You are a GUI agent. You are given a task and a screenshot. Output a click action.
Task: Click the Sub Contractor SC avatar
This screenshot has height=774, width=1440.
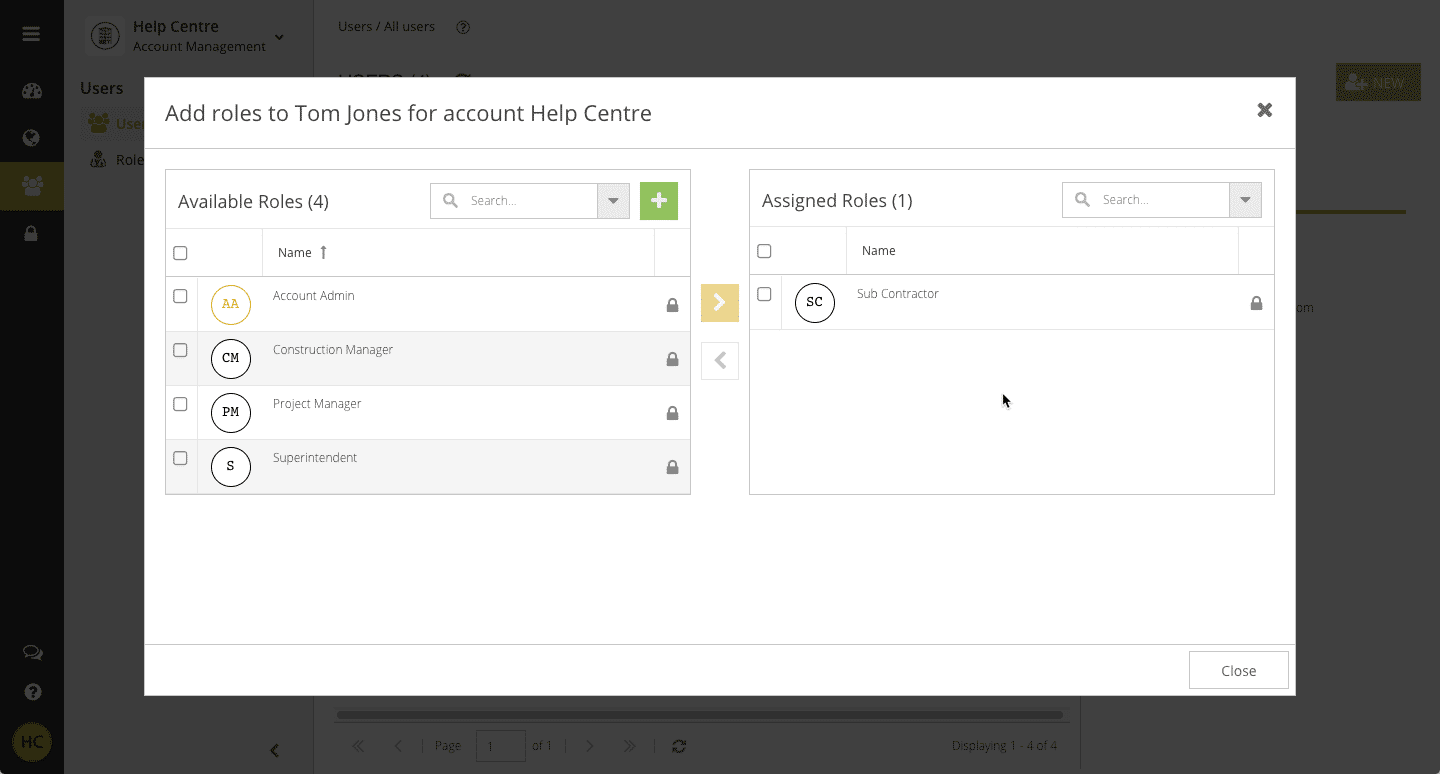[x=815, y=302]
